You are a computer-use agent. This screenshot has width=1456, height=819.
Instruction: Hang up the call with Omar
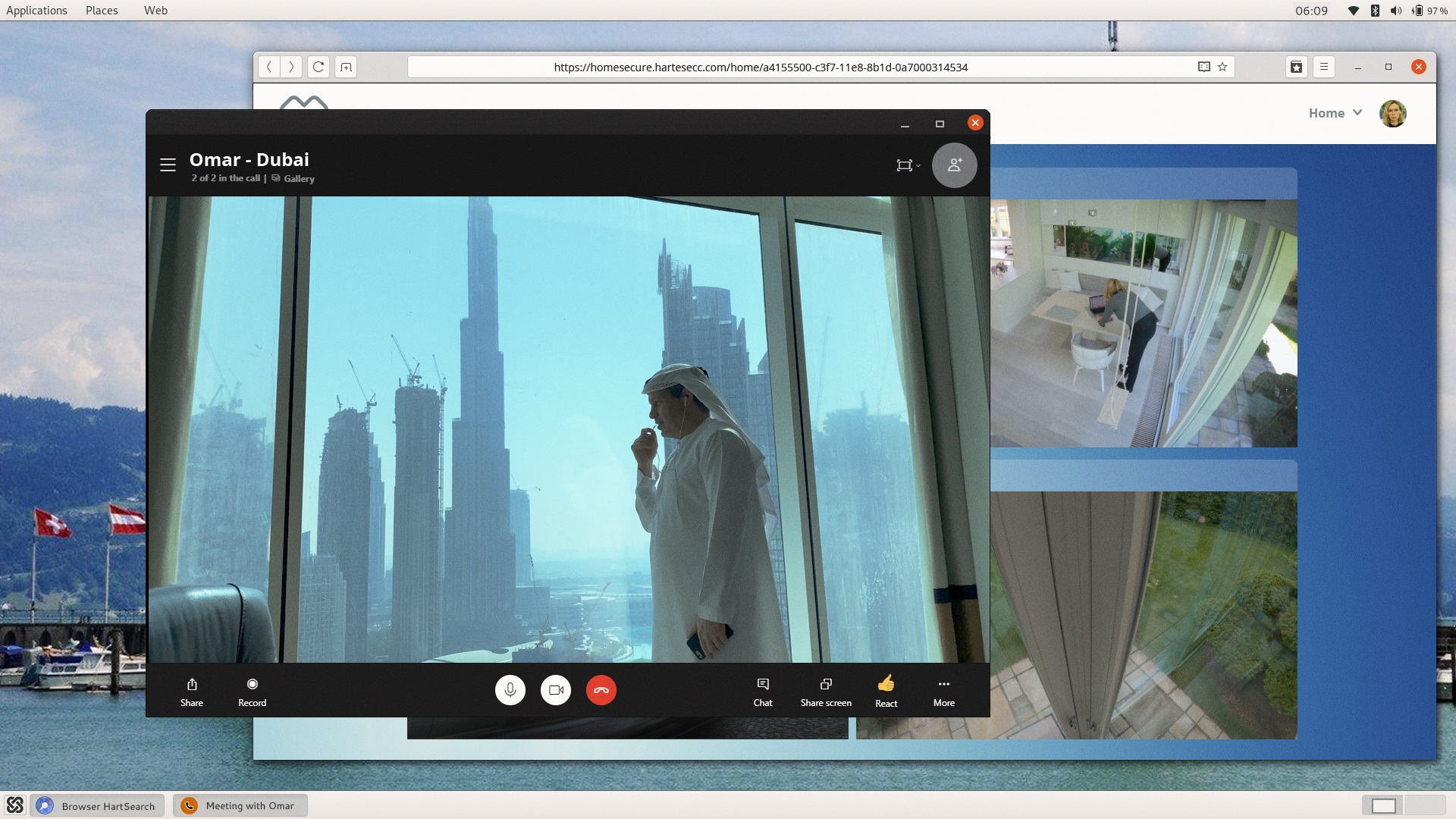coord(601,690)
